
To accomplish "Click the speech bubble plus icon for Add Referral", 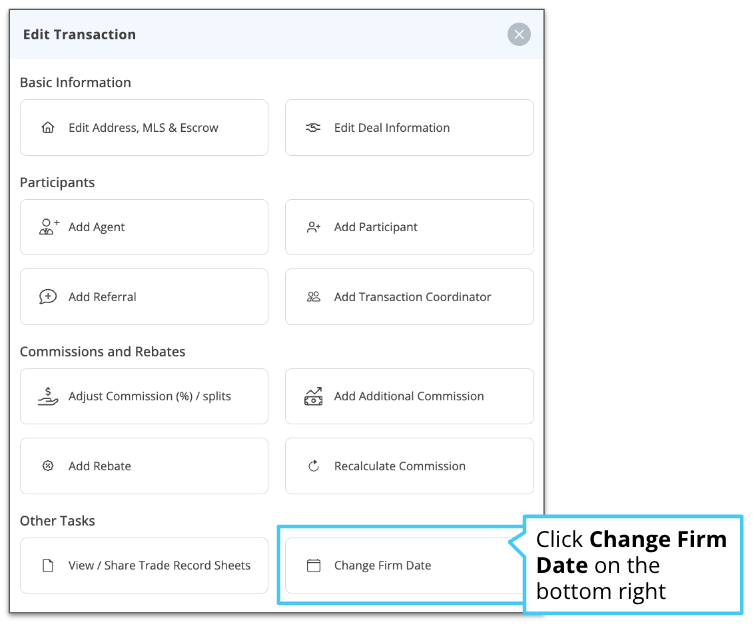I will tap(48, 297).
